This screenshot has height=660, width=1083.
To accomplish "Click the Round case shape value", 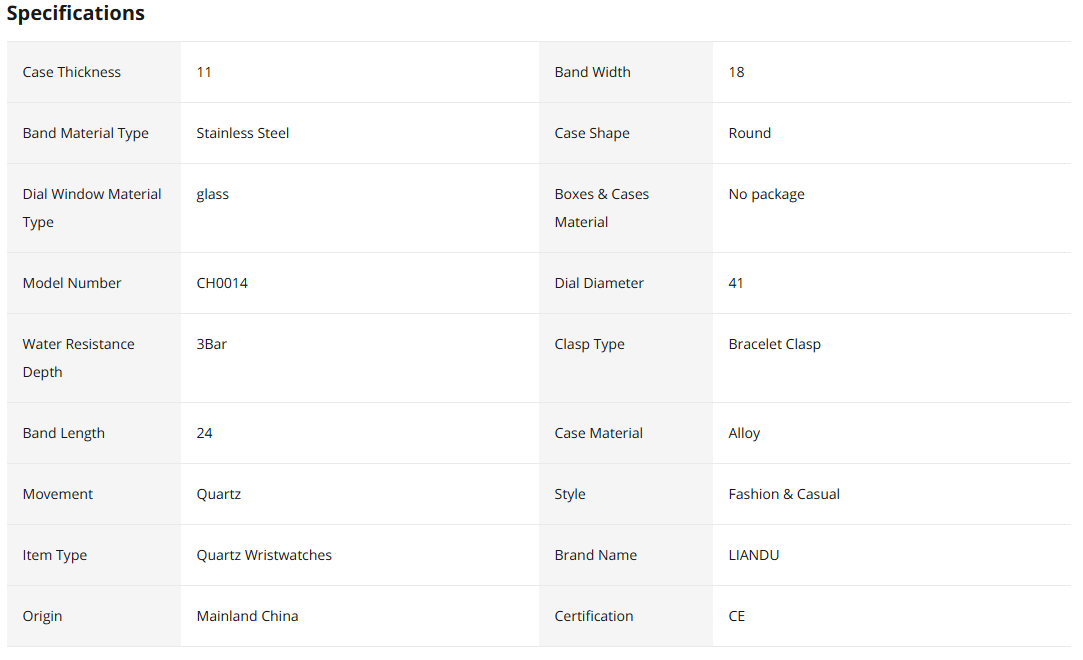I will (x=749, y=133).
